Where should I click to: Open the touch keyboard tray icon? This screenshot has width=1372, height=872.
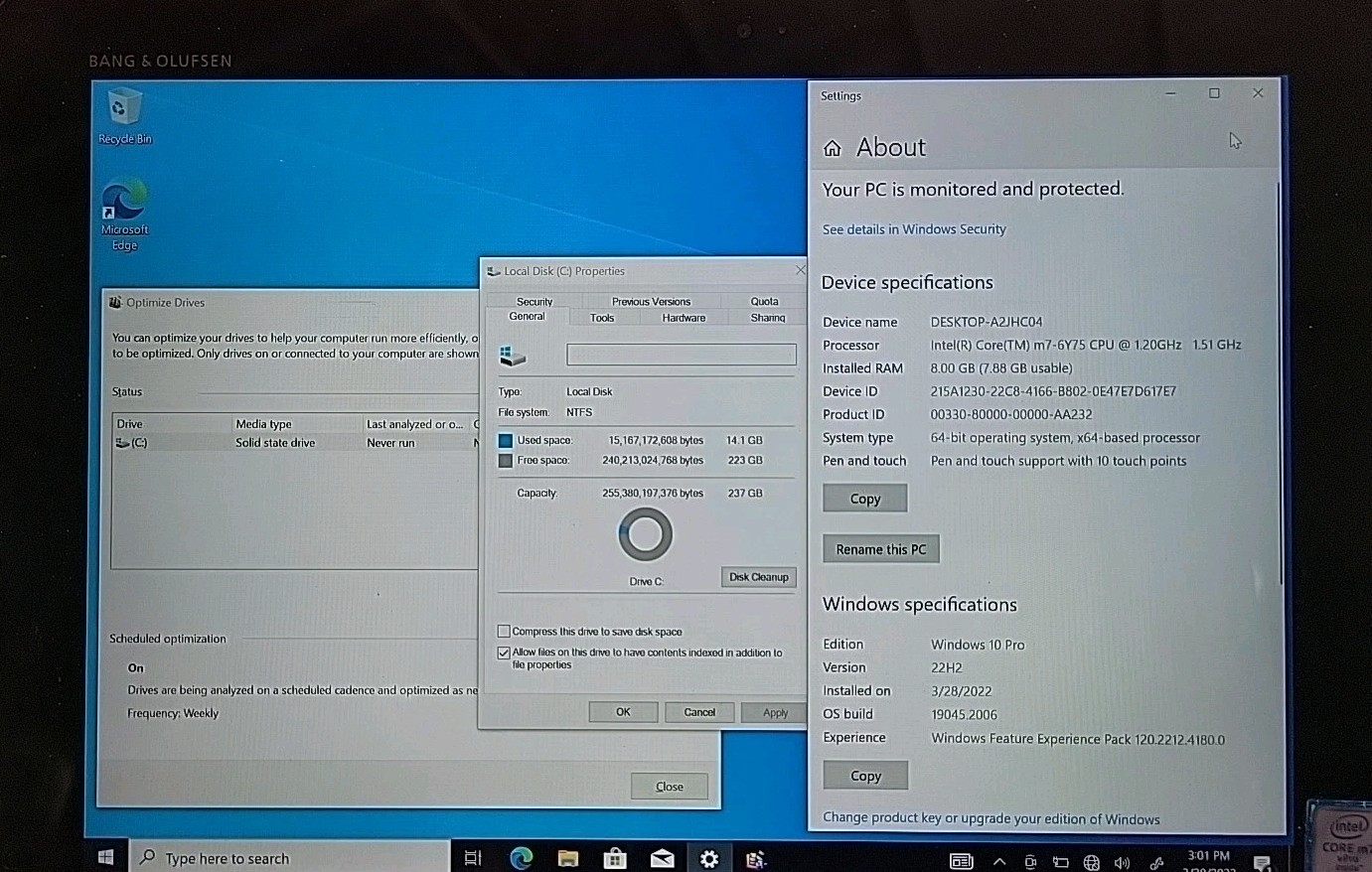[x=961, y=861]
